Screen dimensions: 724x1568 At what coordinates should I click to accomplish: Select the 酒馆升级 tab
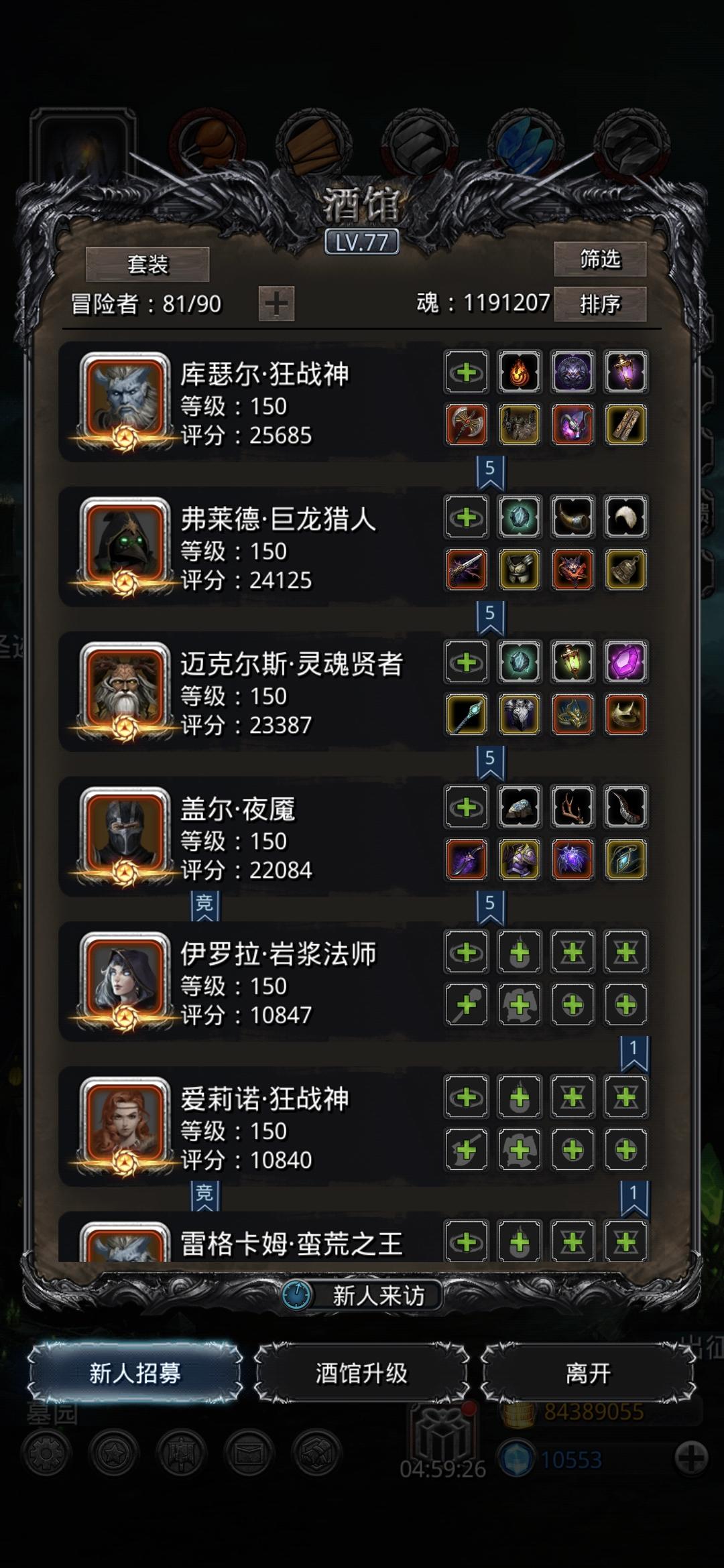361,1373
